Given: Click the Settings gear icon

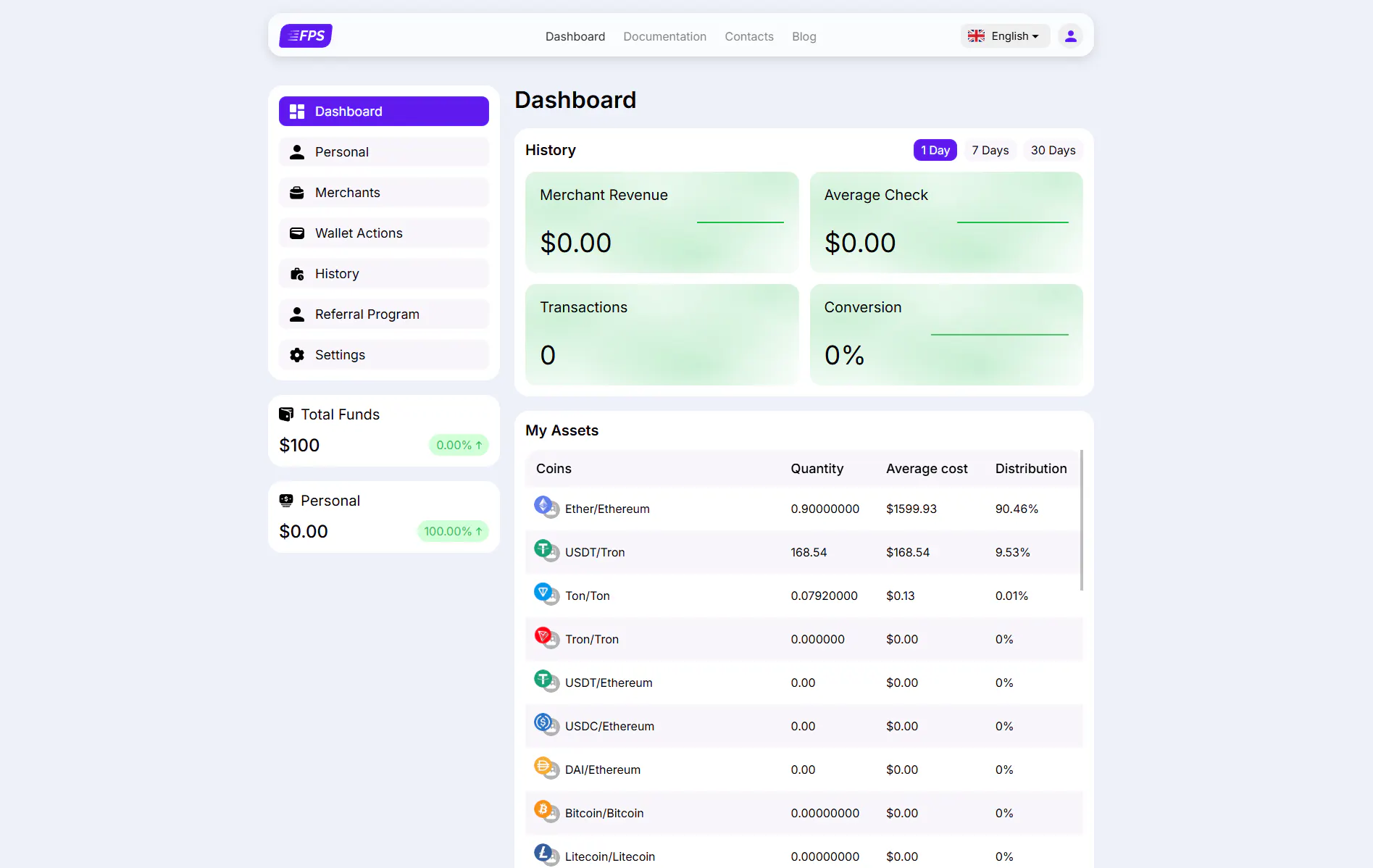Looking at the screenshot, I should [x=297, y=355].
